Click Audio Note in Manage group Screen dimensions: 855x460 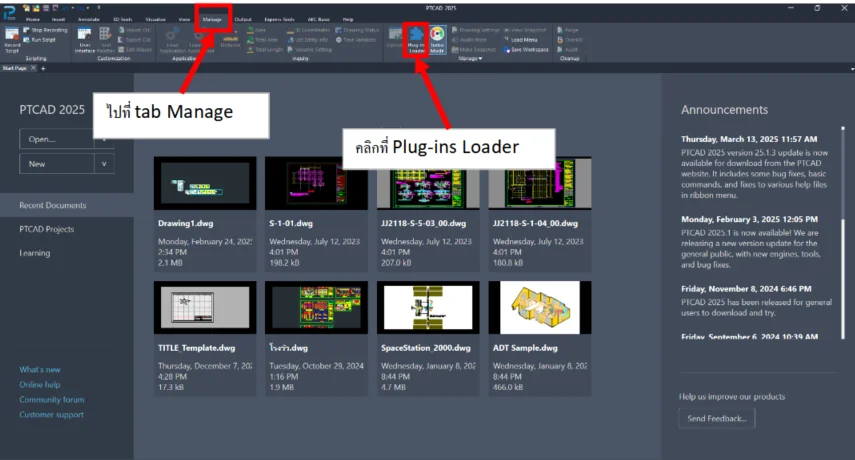(x=469, y=40)
